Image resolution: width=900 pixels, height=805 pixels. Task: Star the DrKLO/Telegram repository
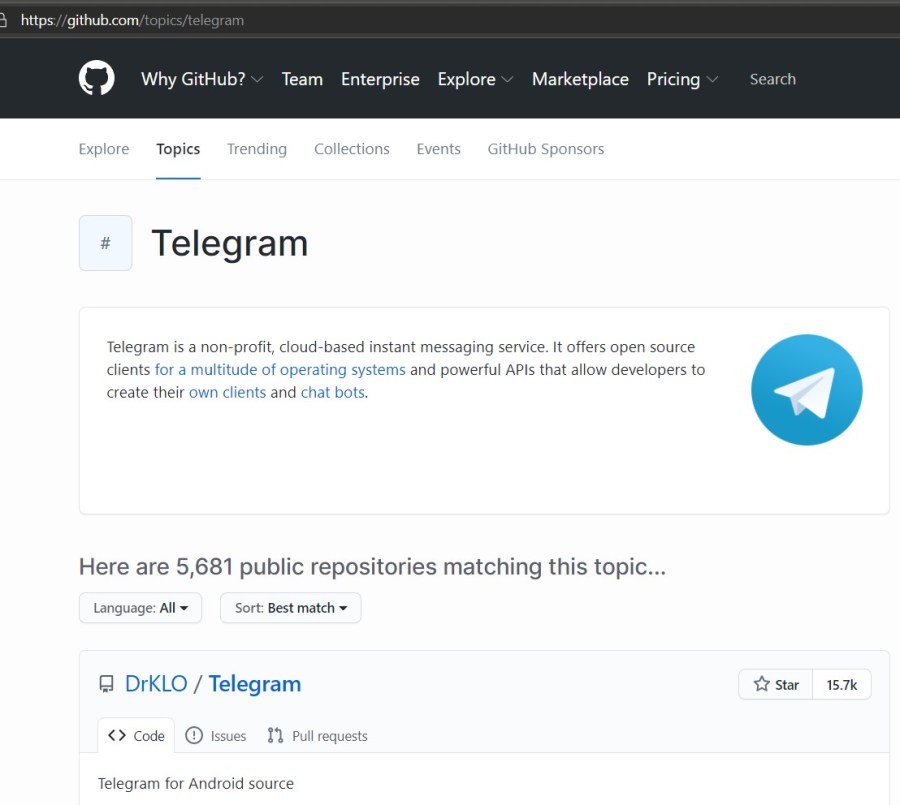(776, 685)
